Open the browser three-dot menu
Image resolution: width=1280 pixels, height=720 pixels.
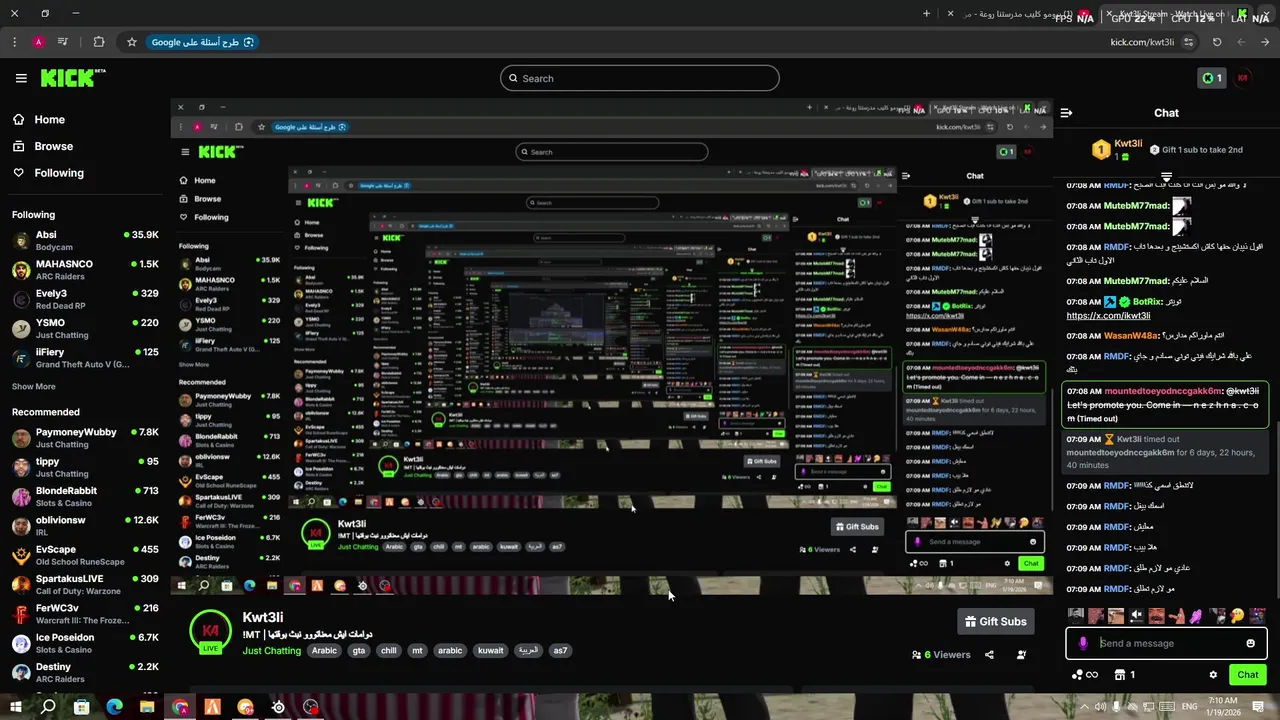14,42
